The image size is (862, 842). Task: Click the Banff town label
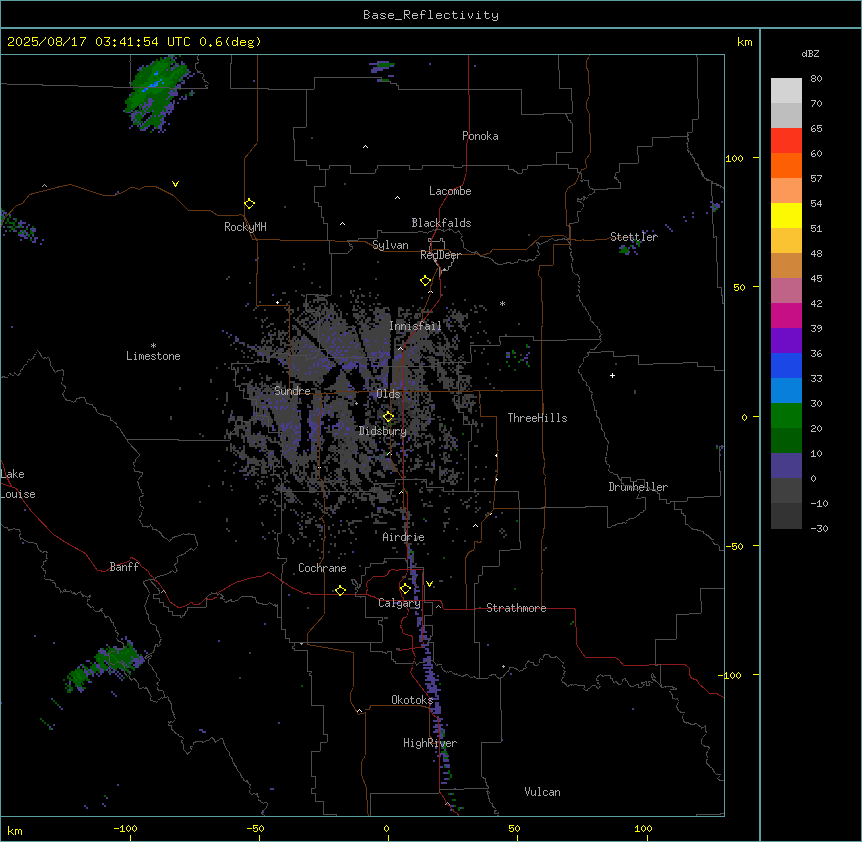(124, 567)
